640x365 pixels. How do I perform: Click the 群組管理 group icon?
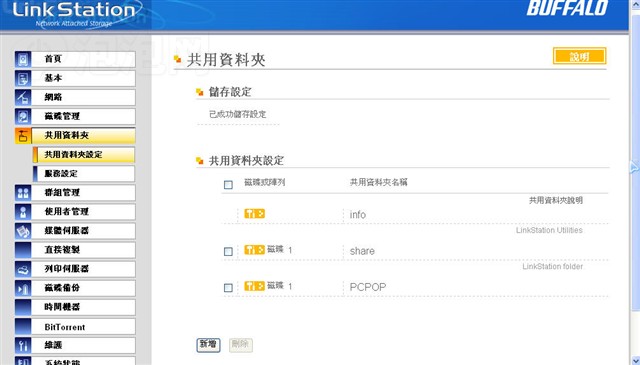pyautogui.click(x=23, y=193)
